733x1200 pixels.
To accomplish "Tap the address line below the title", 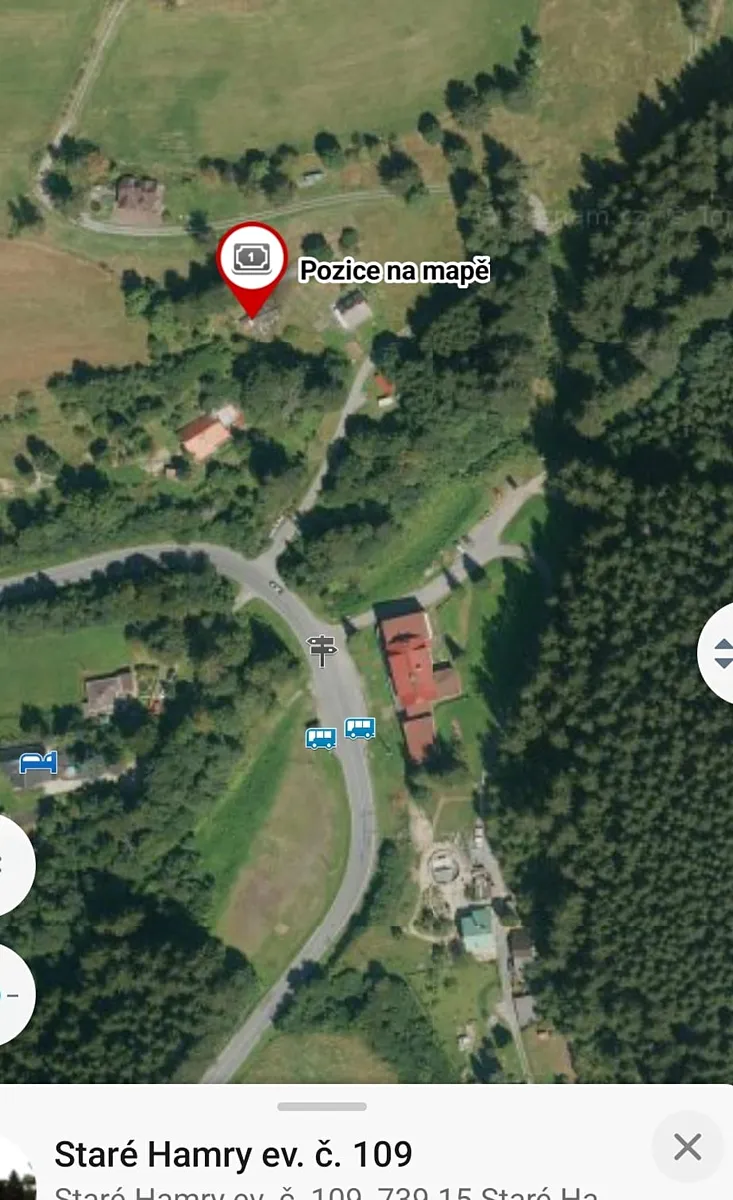I will pos(326,1192).
